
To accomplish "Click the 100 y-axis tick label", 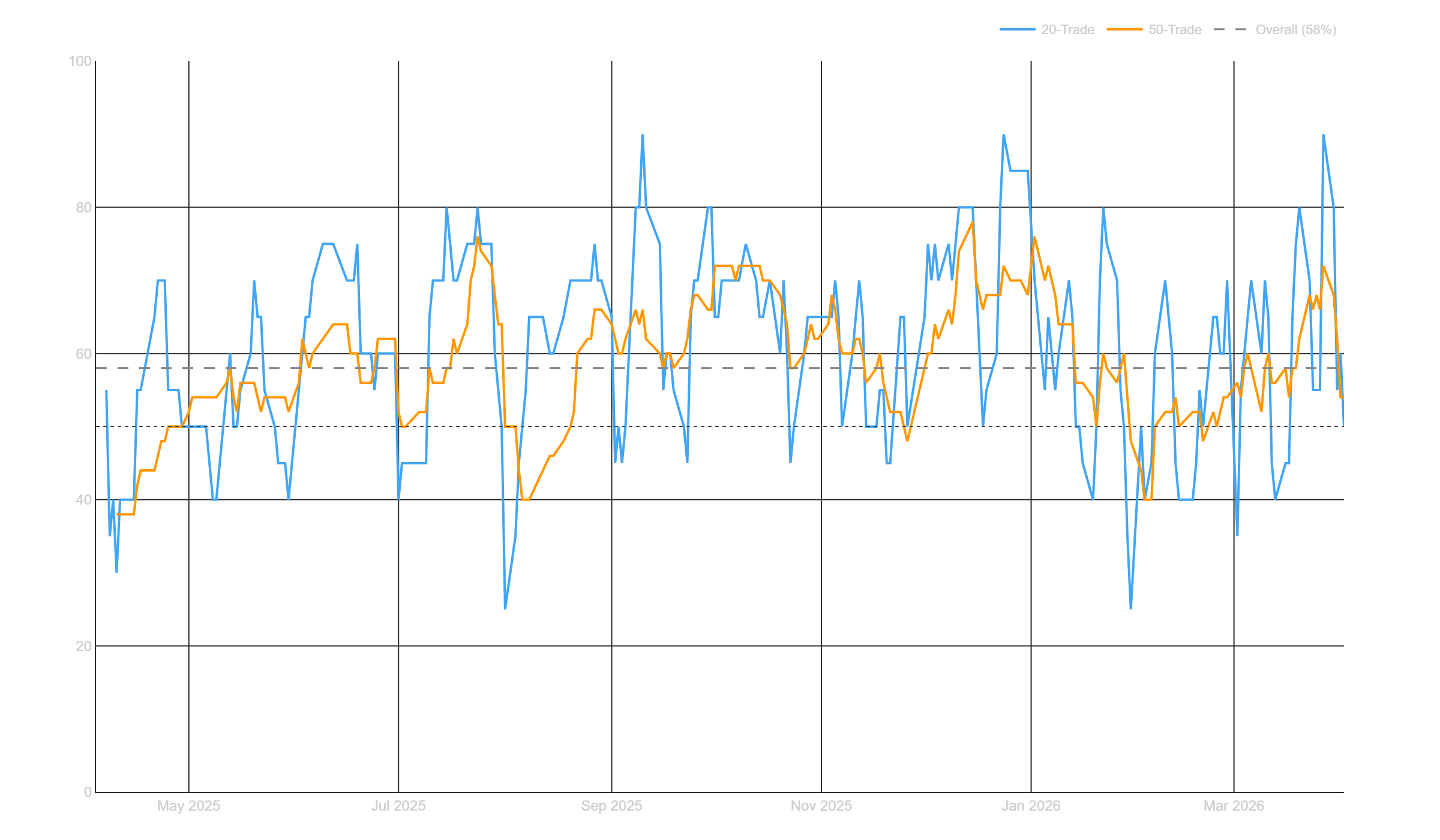I will (x=80, y=61).
